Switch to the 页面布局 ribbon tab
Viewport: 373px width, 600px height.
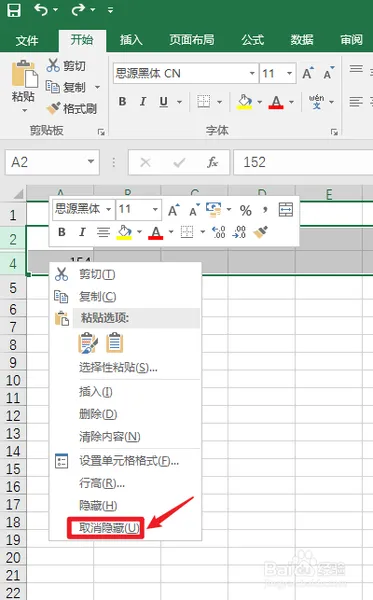coord(192,40)
